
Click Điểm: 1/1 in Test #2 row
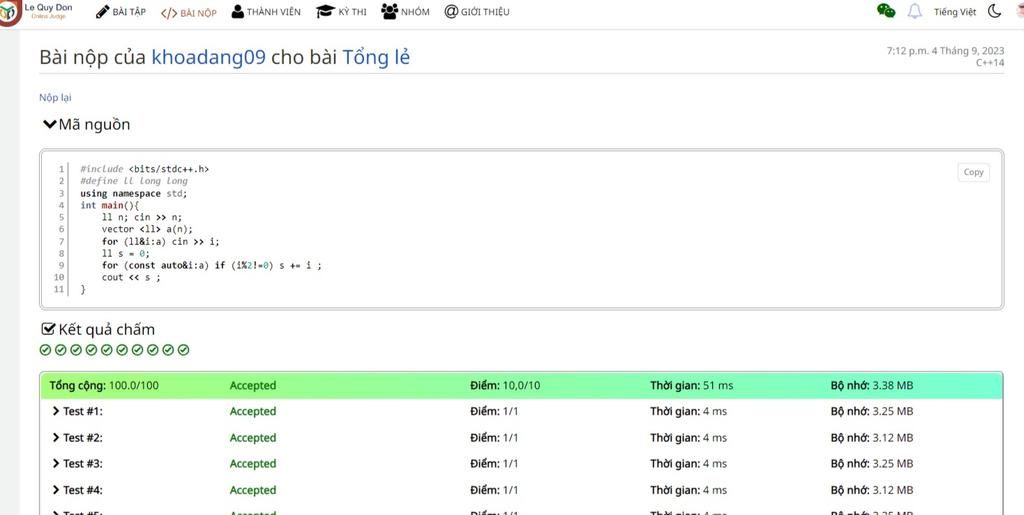coord(494,437)
